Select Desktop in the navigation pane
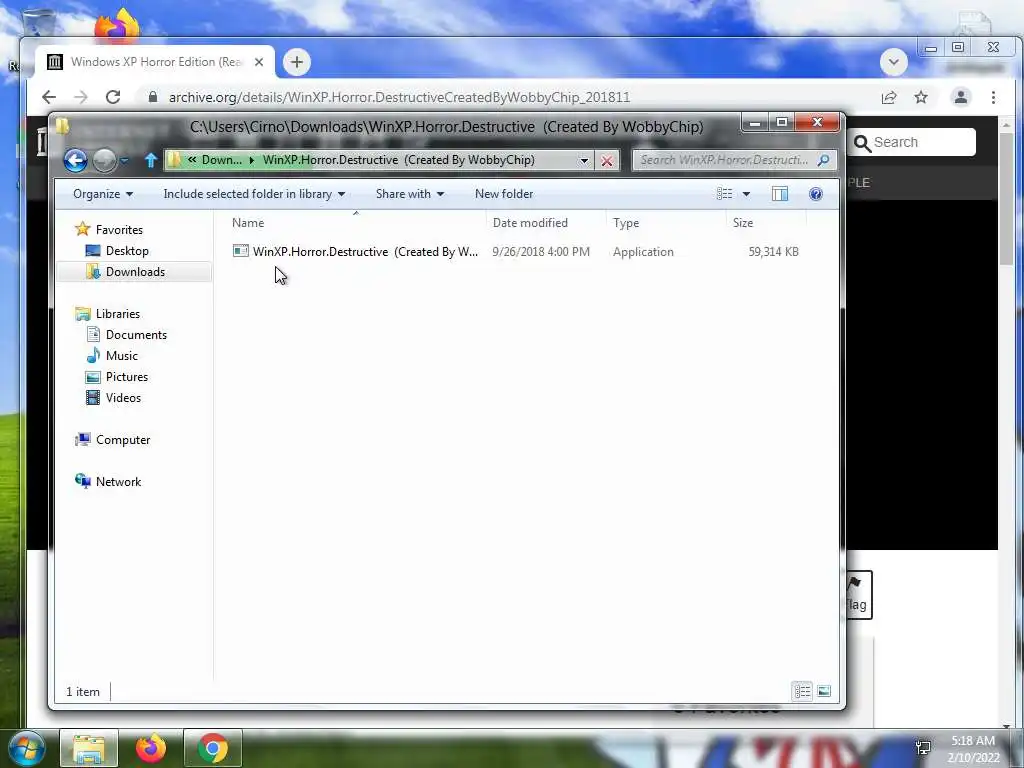Screen dimensions: 1024x768 coord(127,251)
